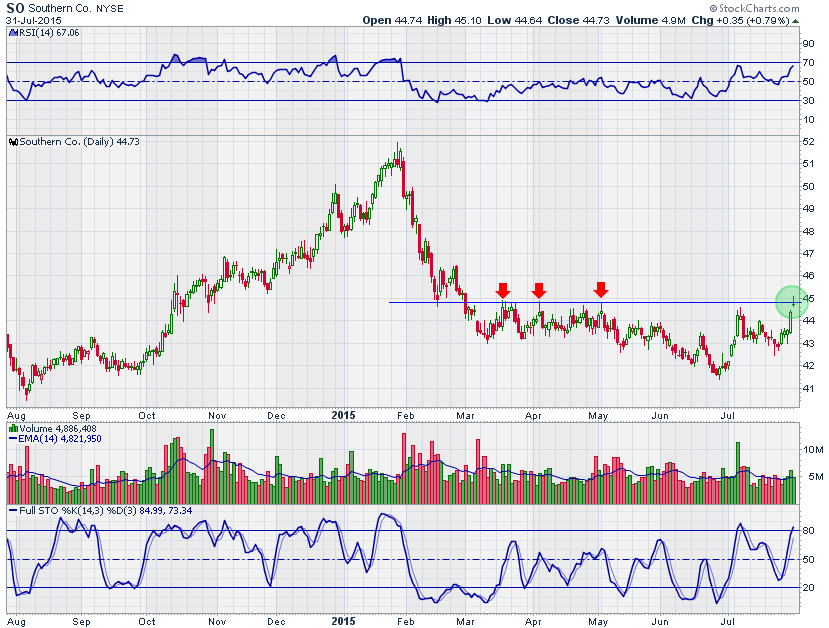Click the 2015 label on the time axis
This screenshot has width=829, height=628.
tap(342, 414)
